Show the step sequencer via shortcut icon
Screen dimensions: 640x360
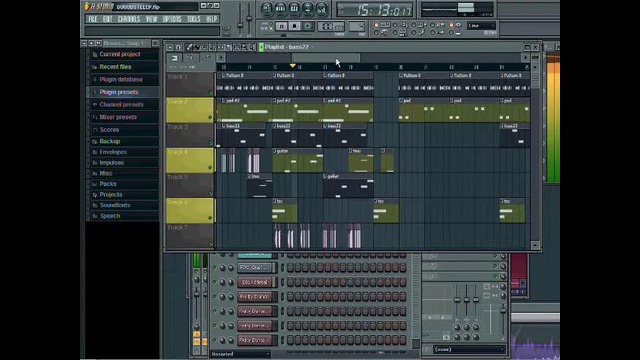[280, 8]
